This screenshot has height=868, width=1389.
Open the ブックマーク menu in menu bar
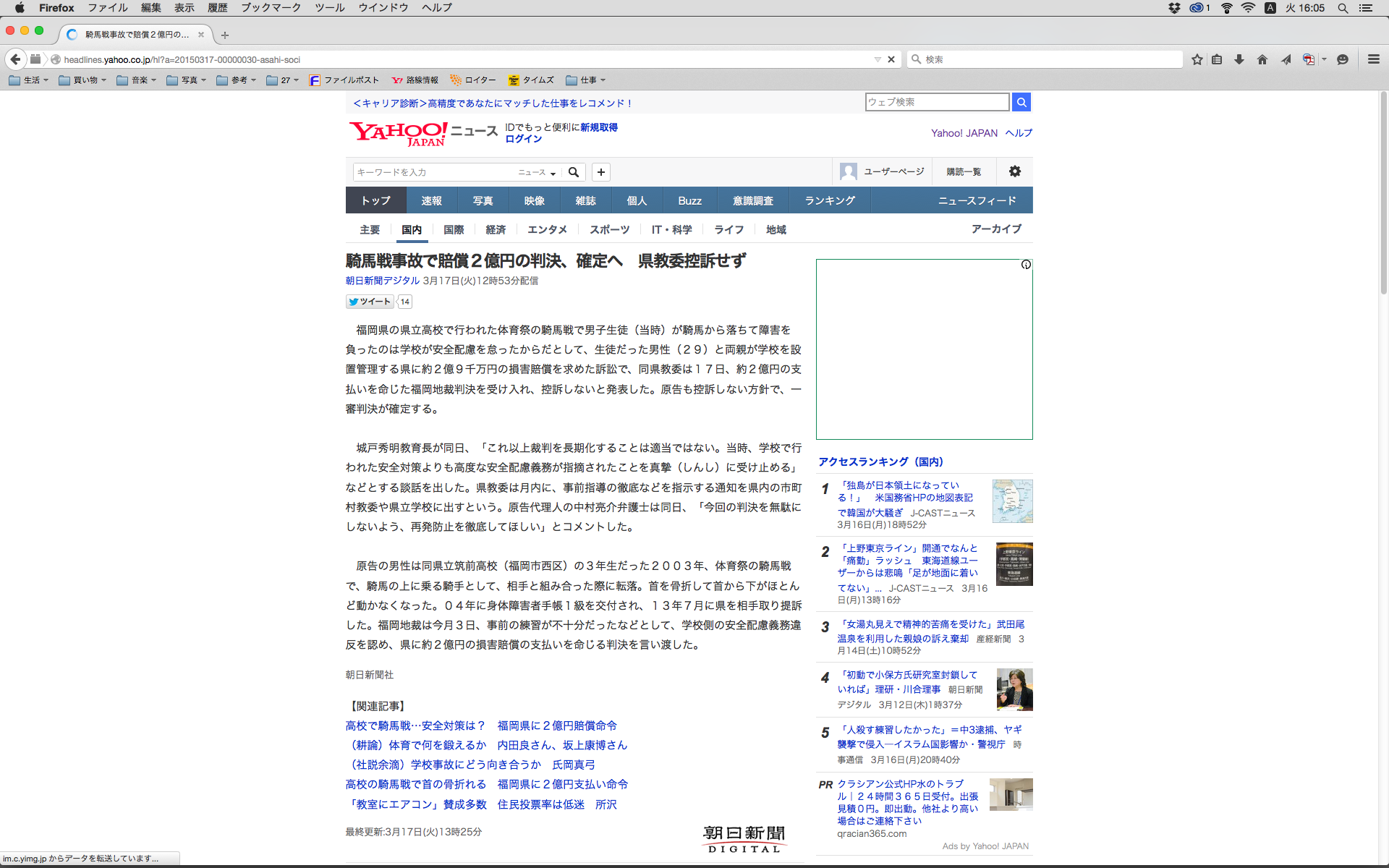click(x=271, y=8)
